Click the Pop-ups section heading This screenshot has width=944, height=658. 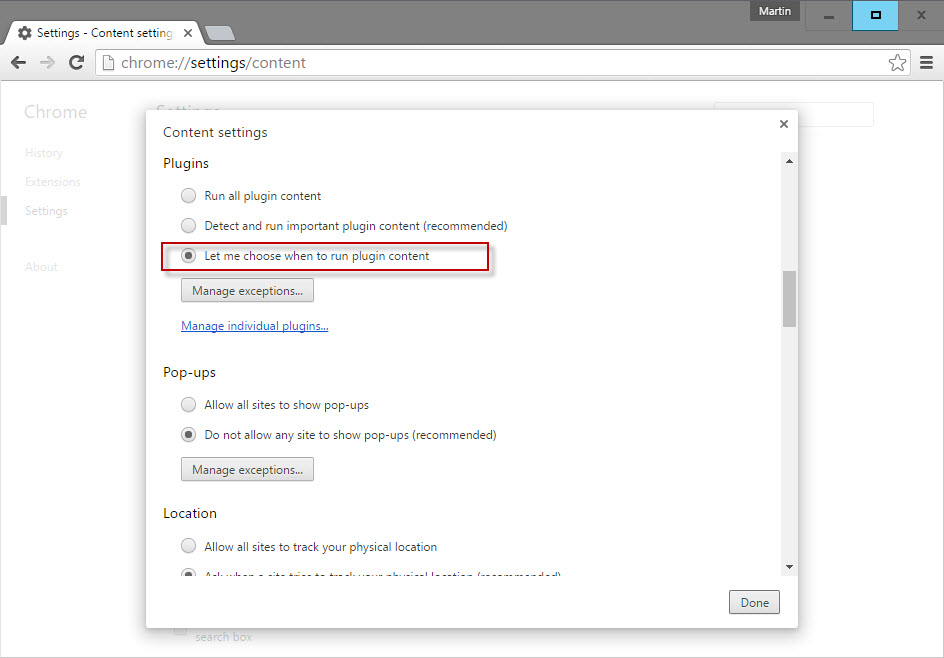pos(189,373)
